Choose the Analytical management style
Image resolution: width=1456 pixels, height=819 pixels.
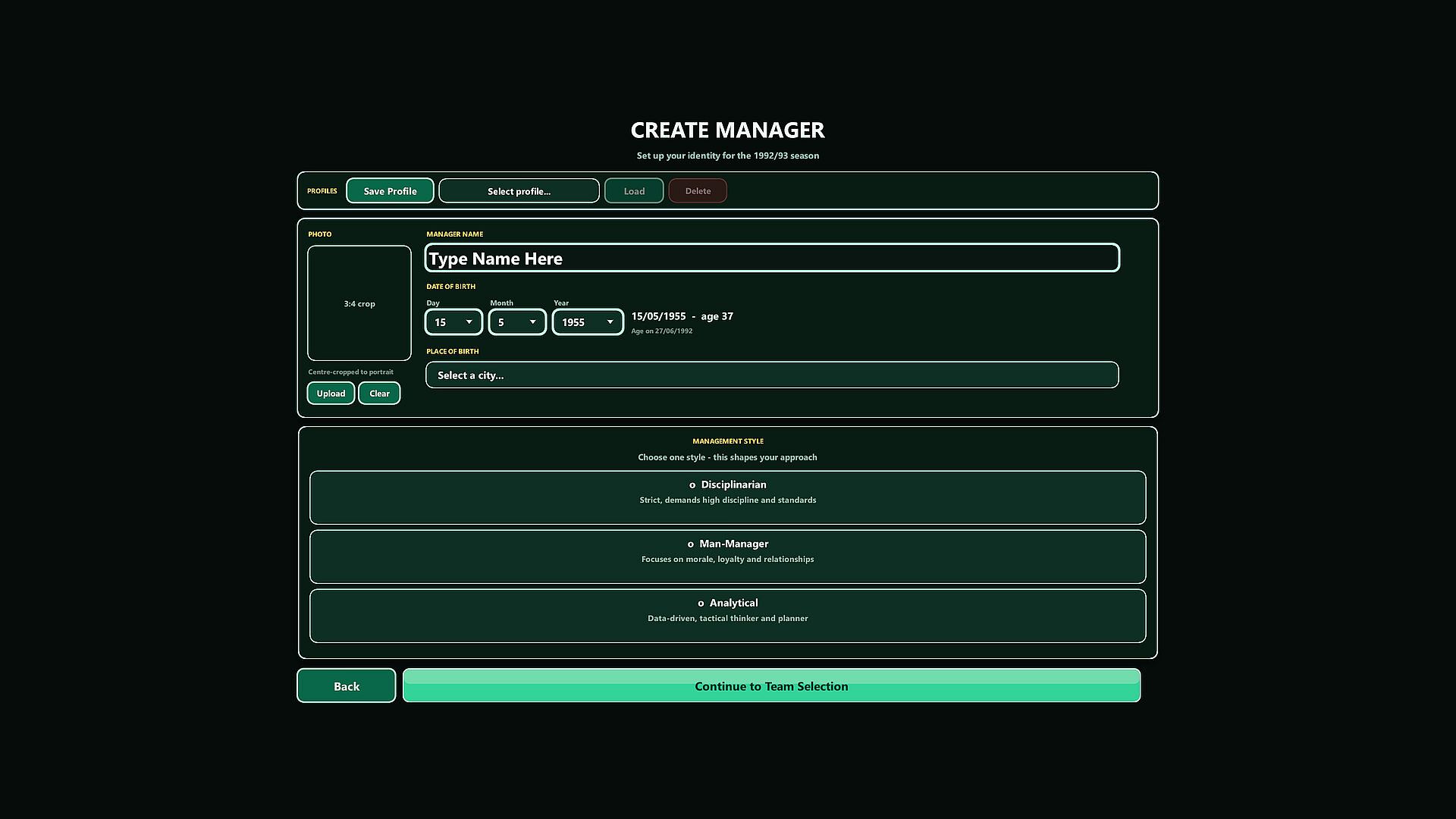(727, 616)
